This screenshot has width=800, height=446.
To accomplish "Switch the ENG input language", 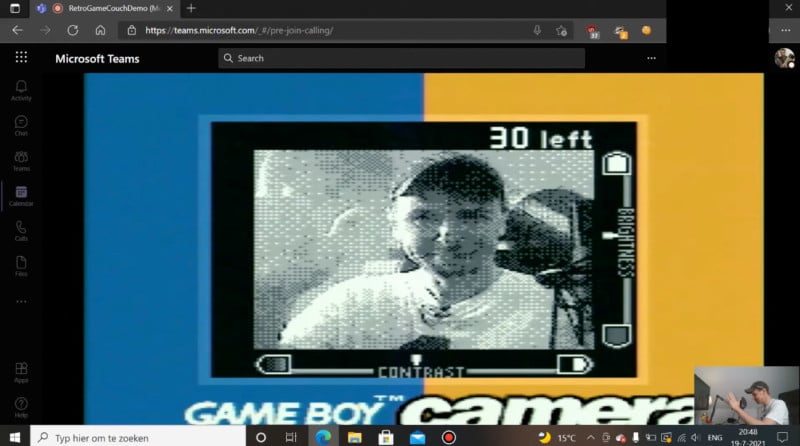I will pos(715,437).
